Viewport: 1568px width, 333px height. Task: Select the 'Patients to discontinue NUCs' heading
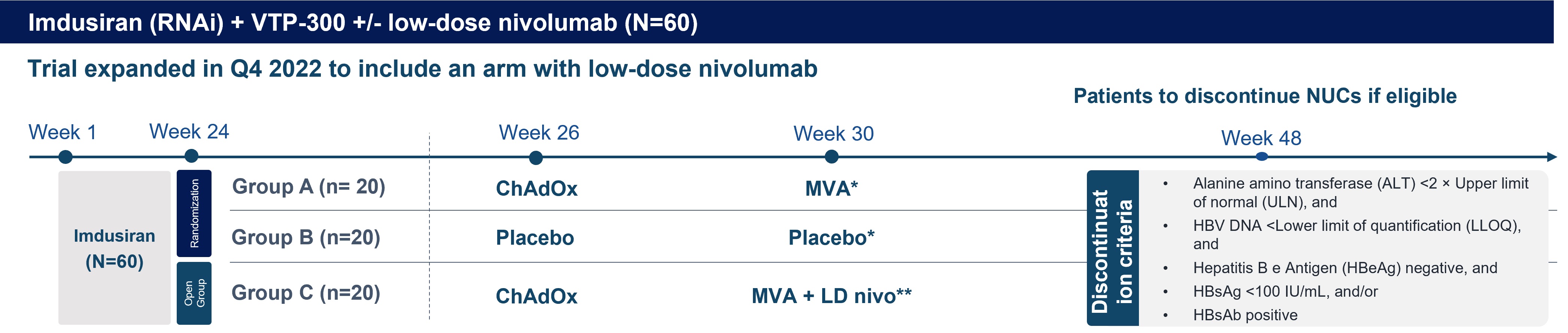[1265, 96]
